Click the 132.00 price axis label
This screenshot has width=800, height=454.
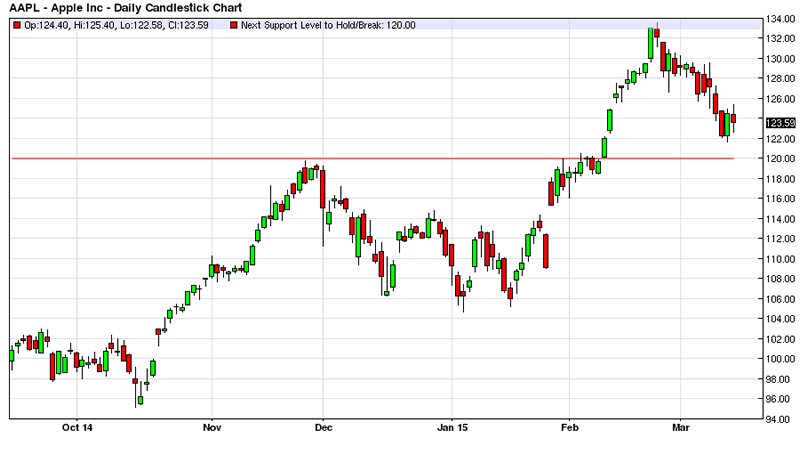pyautogui.click(x=780, y=39)
